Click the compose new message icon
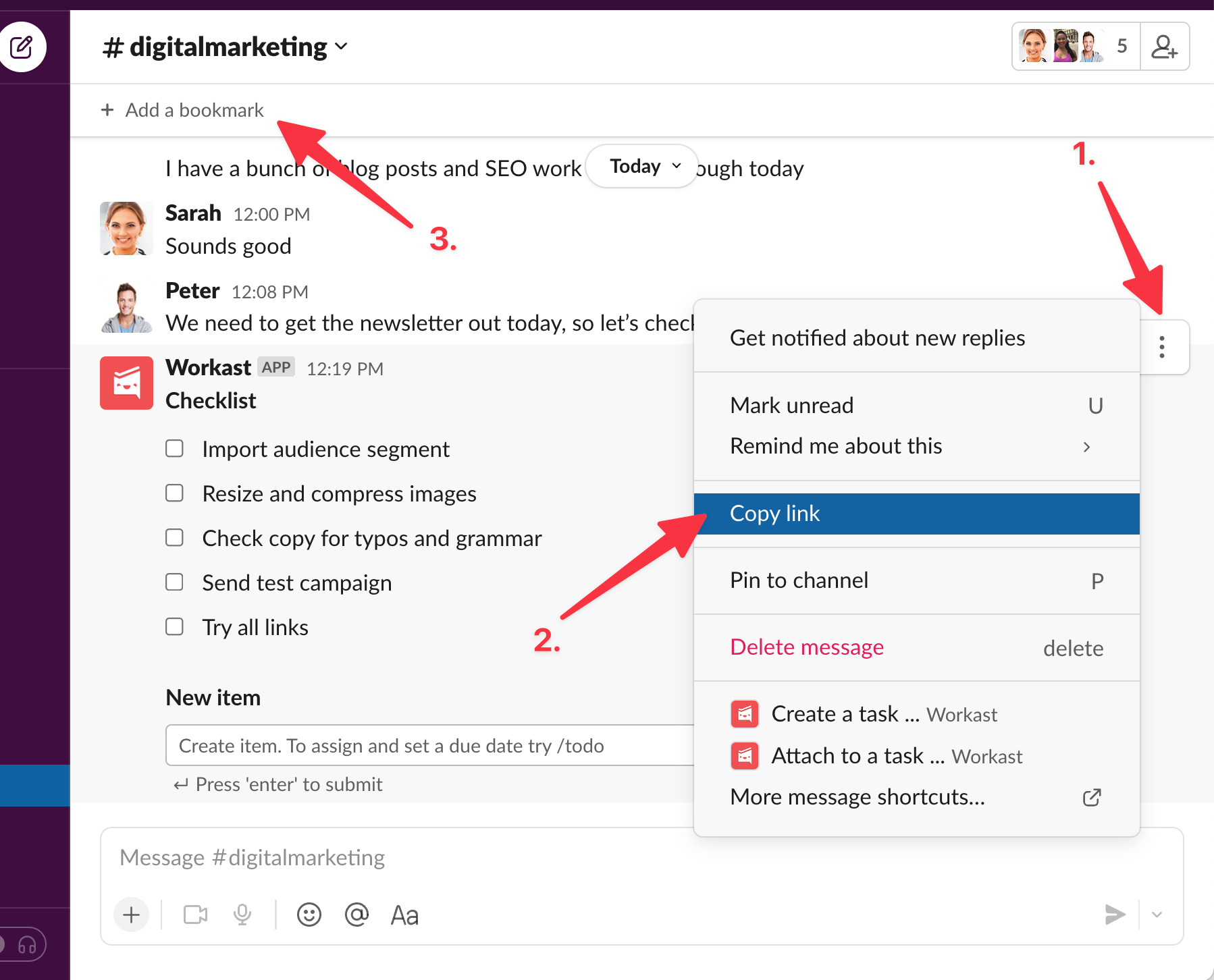 tap(22, 47)
